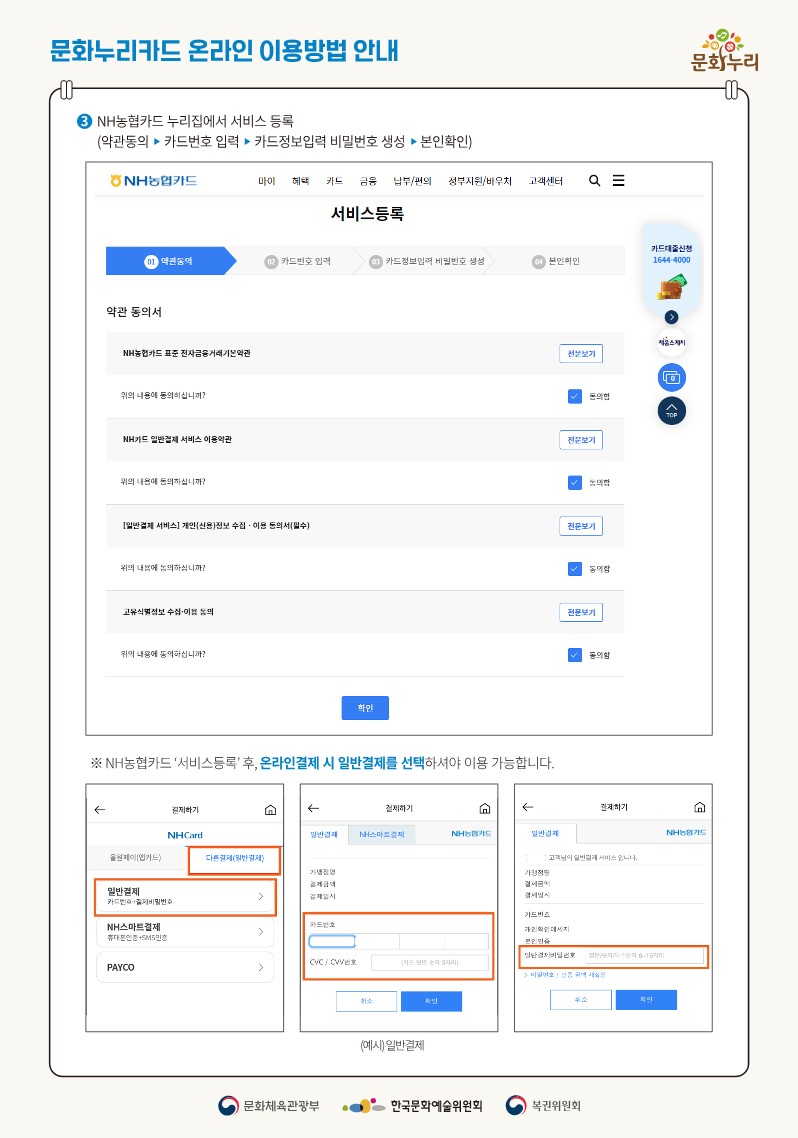Click the 복권위원회 footer logo
Image resolution: width=798 pixels, height=1138 pixels.
(543, 1105)
